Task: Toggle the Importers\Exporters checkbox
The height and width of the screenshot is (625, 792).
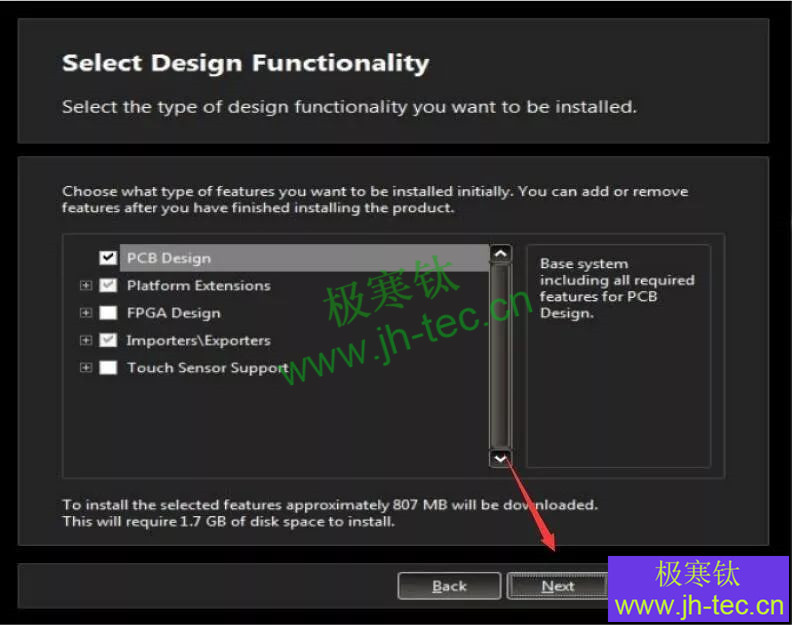Action: (x=108, y=340)
